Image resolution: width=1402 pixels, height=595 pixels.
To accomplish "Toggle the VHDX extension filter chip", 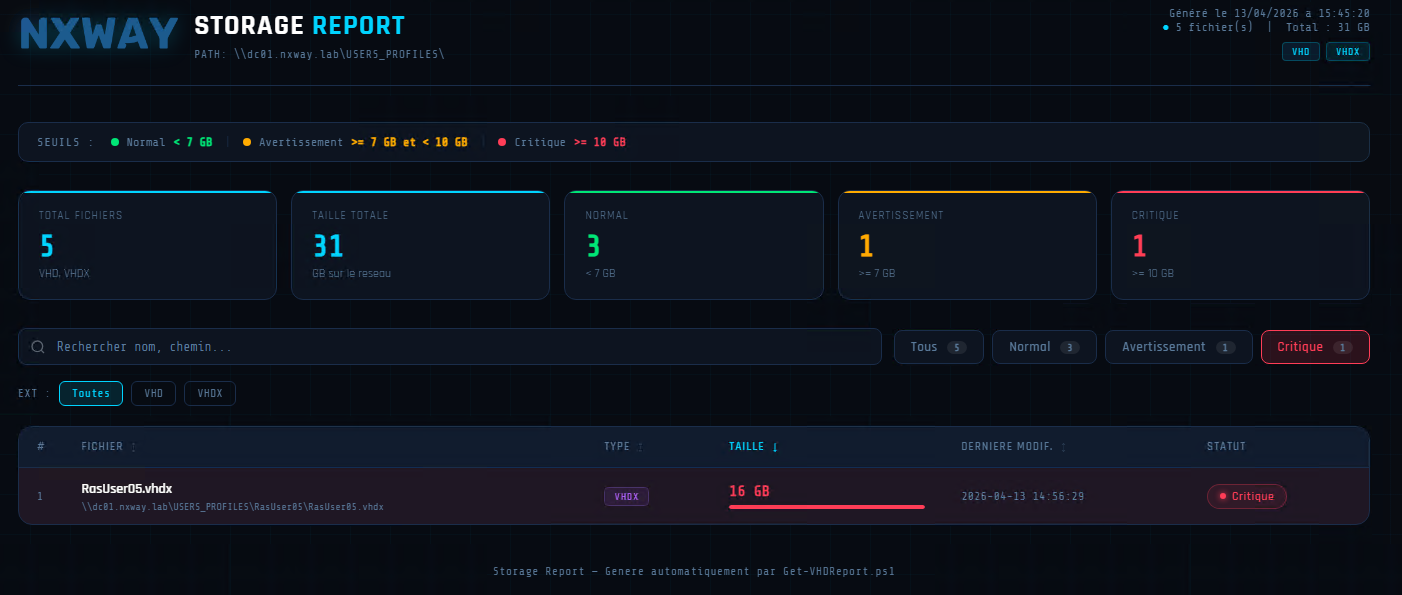I will click(x=210, y=394).
